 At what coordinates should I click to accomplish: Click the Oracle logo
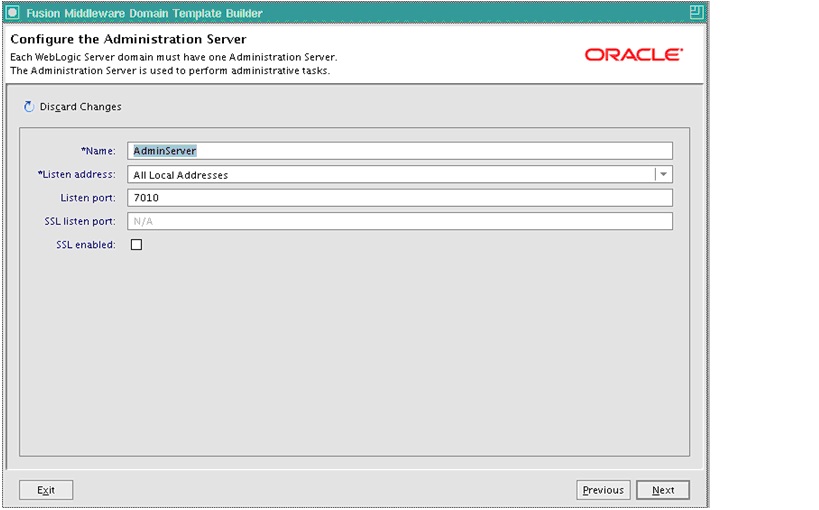pos(634,55)
